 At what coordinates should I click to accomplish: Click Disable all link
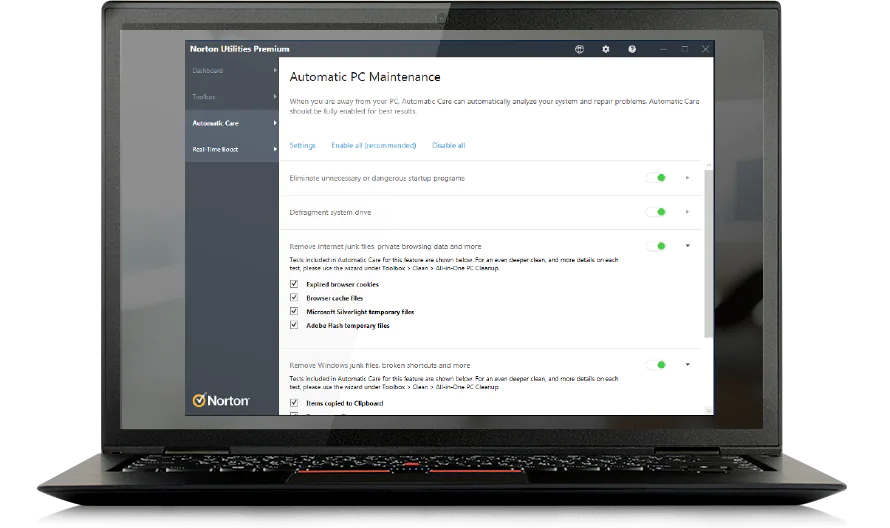[448, 145]
